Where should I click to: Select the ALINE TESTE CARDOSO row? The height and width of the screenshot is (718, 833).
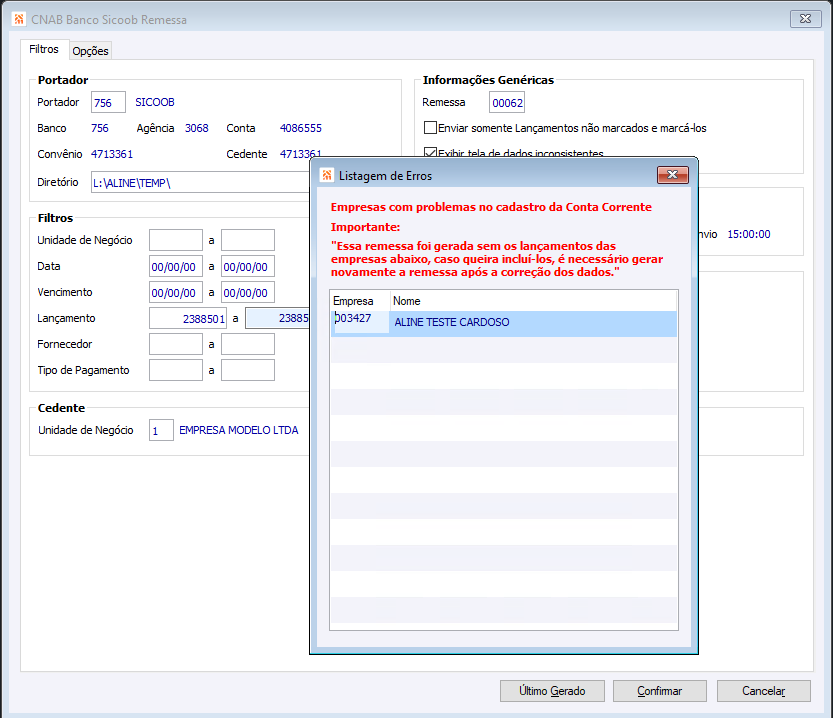(x=504, y=323)
